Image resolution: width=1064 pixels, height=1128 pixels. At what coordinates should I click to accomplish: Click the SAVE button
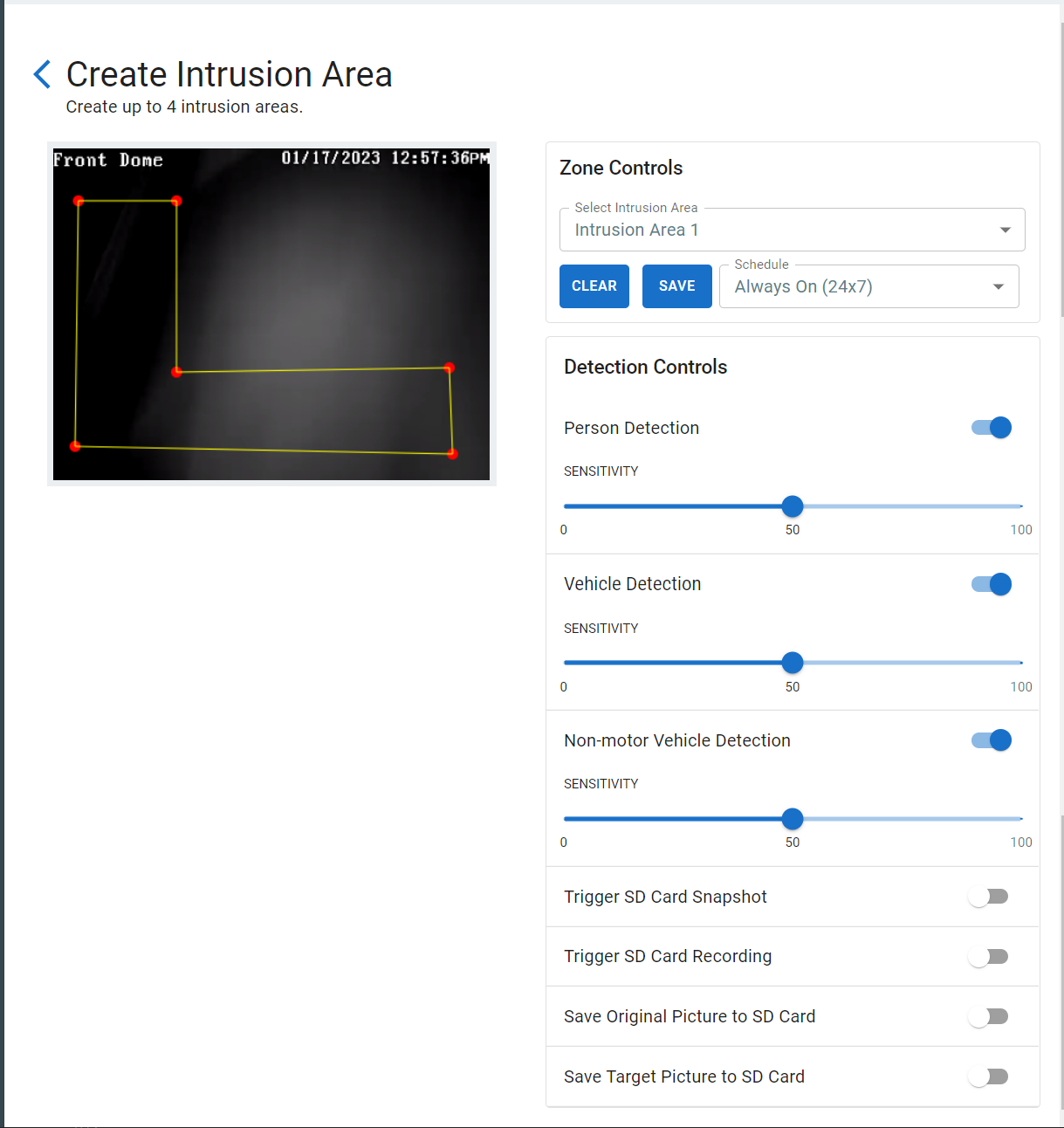coord(677,286)
